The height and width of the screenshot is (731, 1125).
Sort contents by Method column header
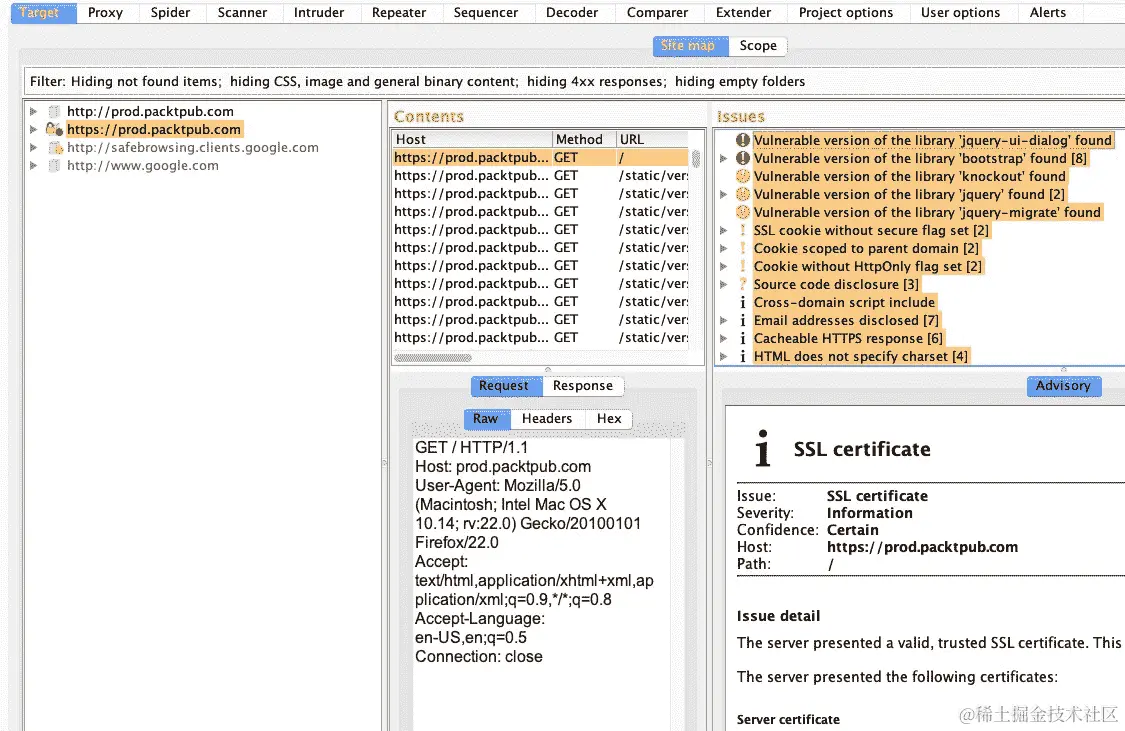pos(584,139)
